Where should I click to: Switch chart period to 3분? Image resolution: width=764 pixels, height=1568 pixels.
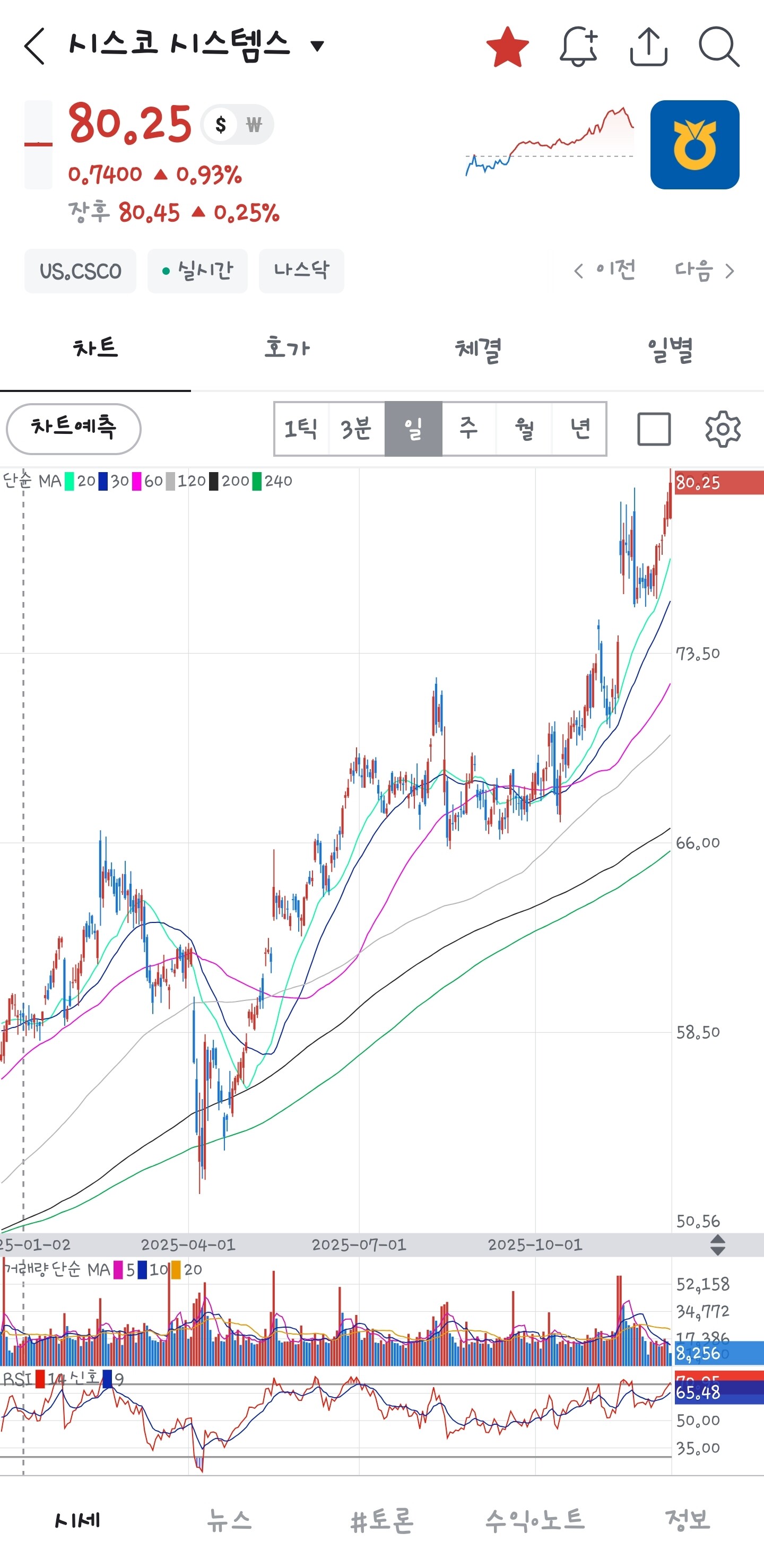click(x=357, y=429)
